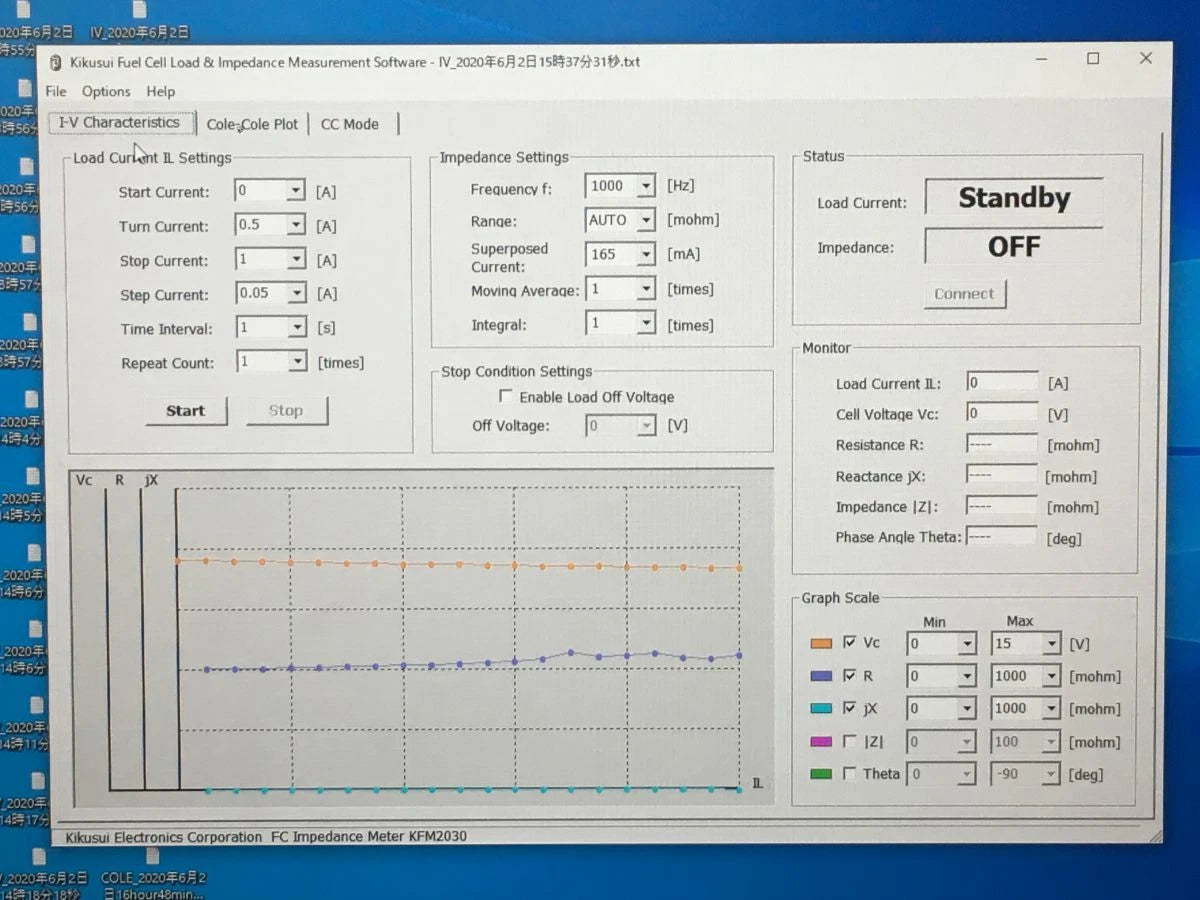
Task: Click the Connect button
Action: pyautogui.click(x=964, y=294)
